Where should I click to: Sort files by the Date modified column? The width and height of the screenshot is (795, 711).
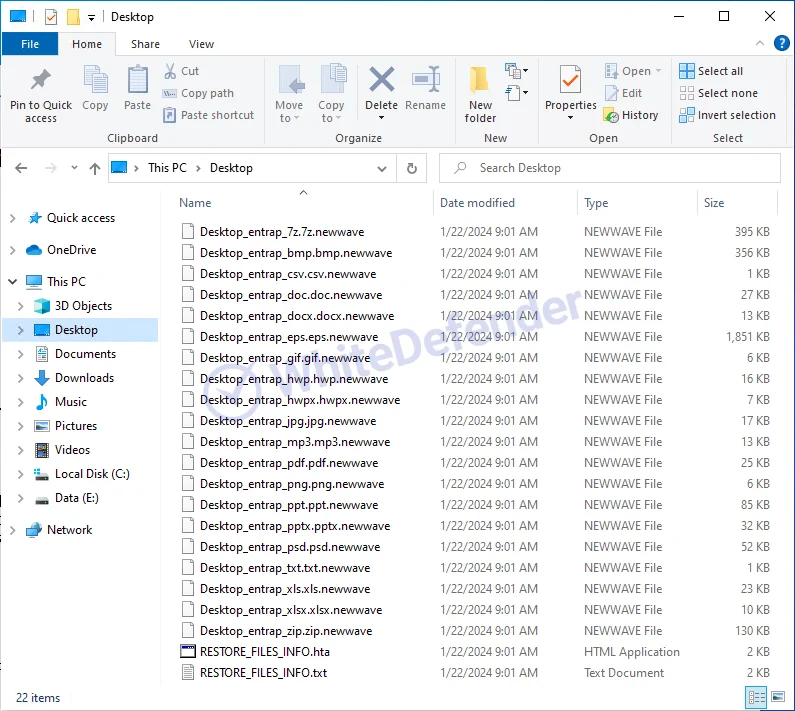coord(477,203)
